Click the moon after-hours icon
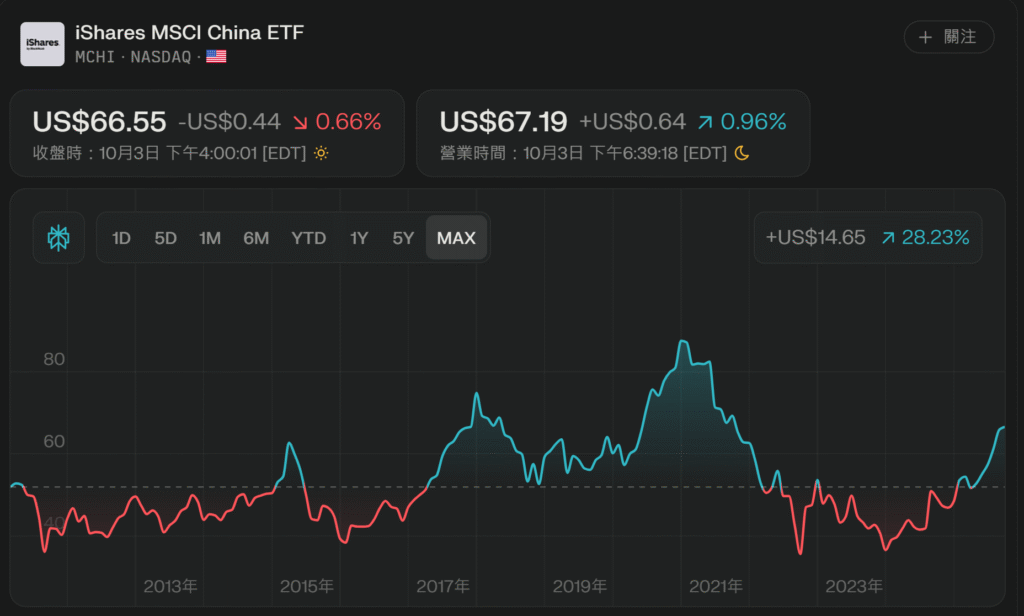This screenshot has height=616, width=1024. click(742, 153)
